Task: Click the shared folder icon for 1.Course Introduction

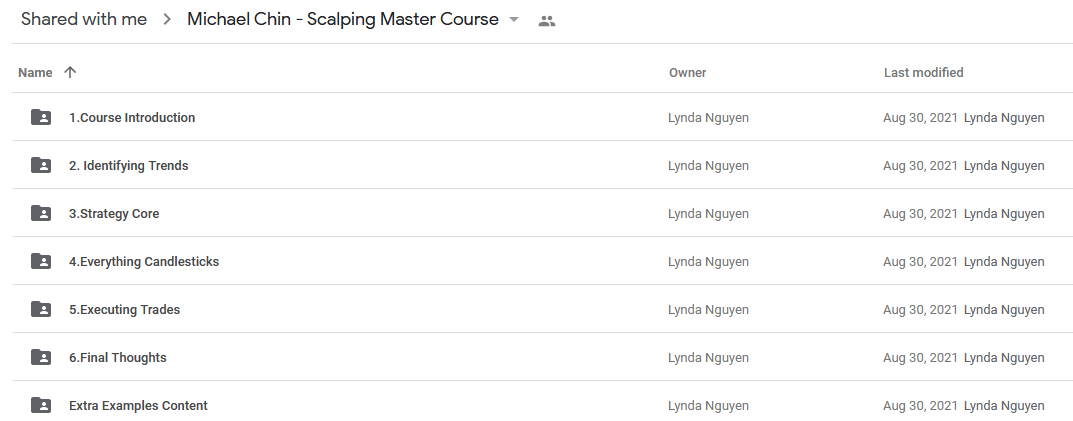Action: [x=41, y=117]
